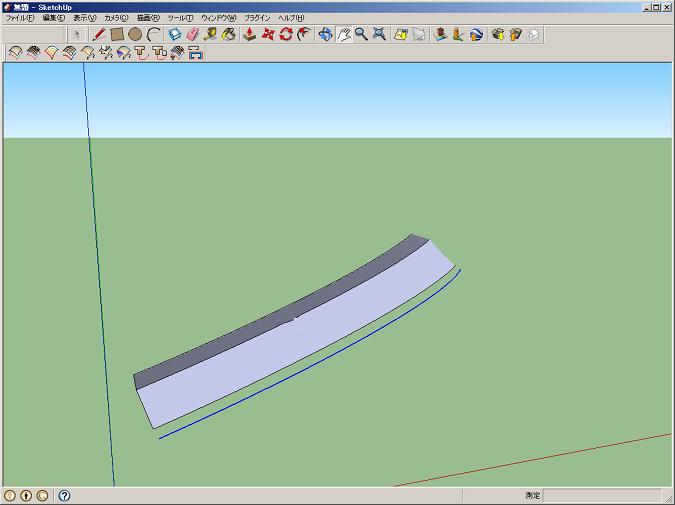Activate the Push/Pull tool
Screen dimensions: 675x505
[x=250, y=34]
